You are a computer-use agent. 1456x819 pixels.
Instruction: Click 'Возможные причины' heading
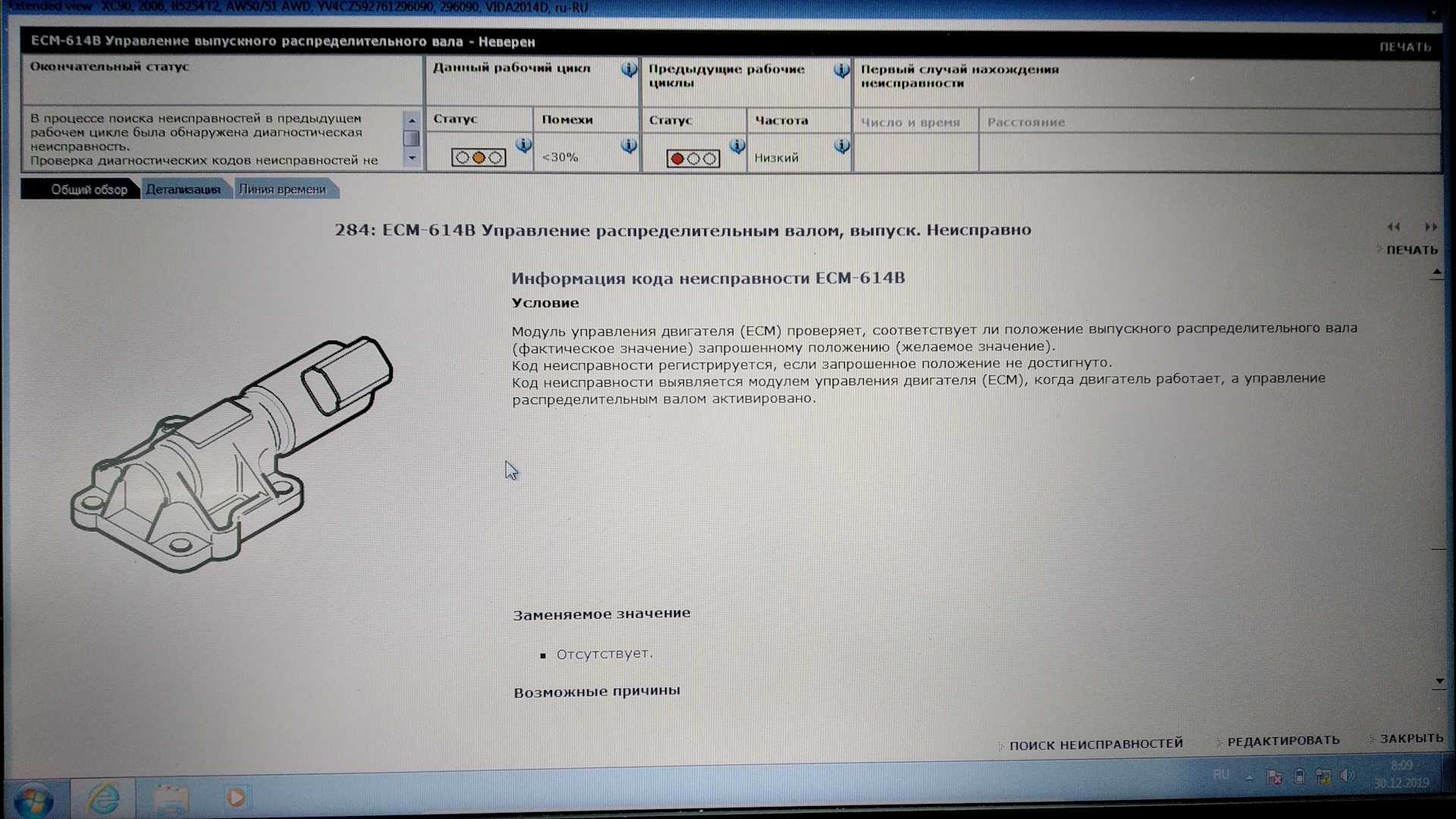coord(597,692)
